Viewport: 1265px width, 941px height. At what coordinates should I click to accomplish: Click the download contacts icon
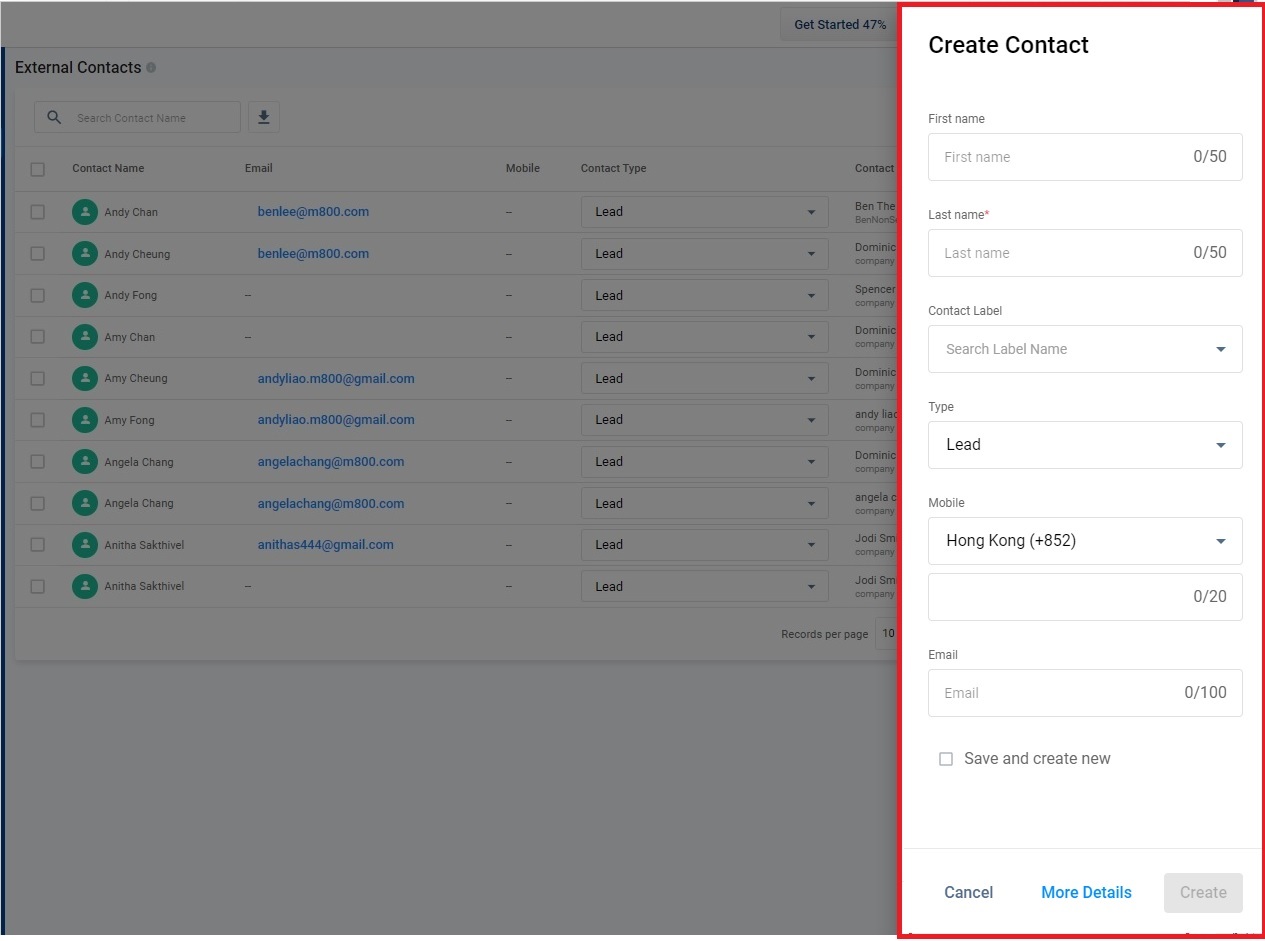coord(263,117)
